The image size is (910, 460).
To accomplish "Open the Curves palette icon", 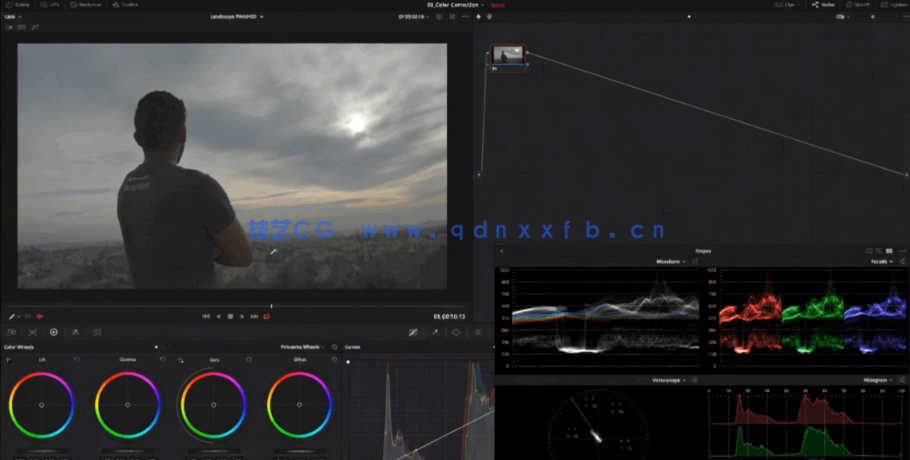I will (x=413, y=332).
